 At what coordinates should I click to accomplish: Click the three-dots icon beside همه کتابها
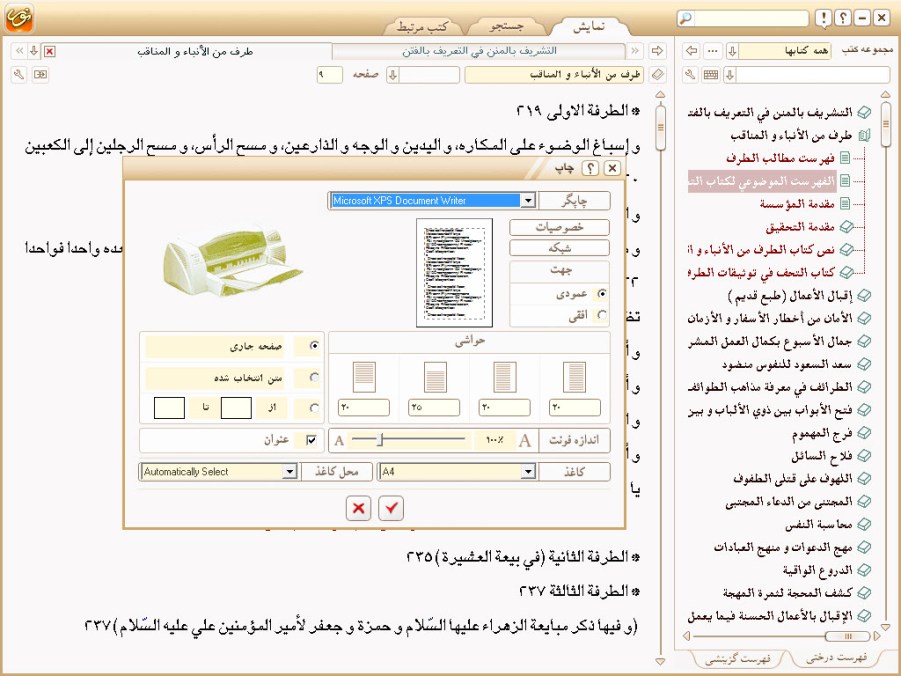[x=713, y=51]
